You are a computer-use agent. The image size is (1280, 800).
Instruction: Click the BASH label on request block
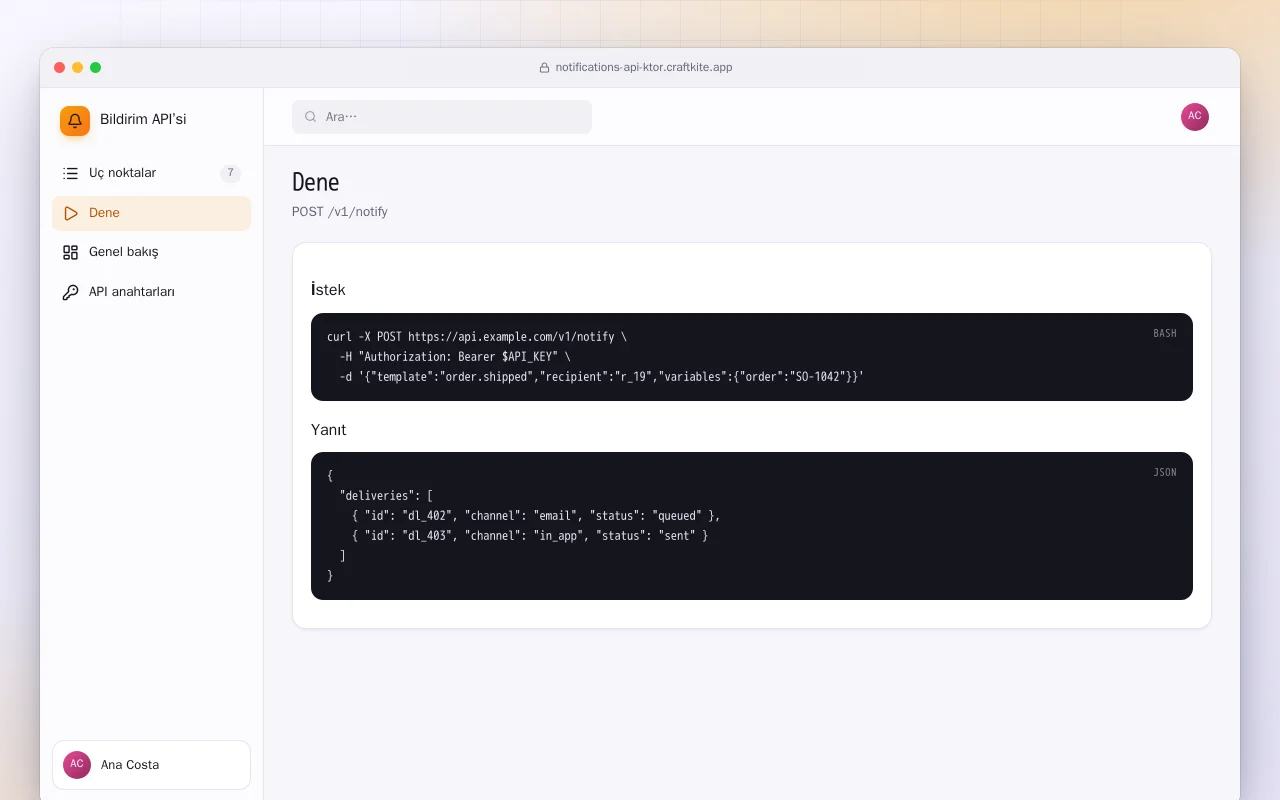1165,334
